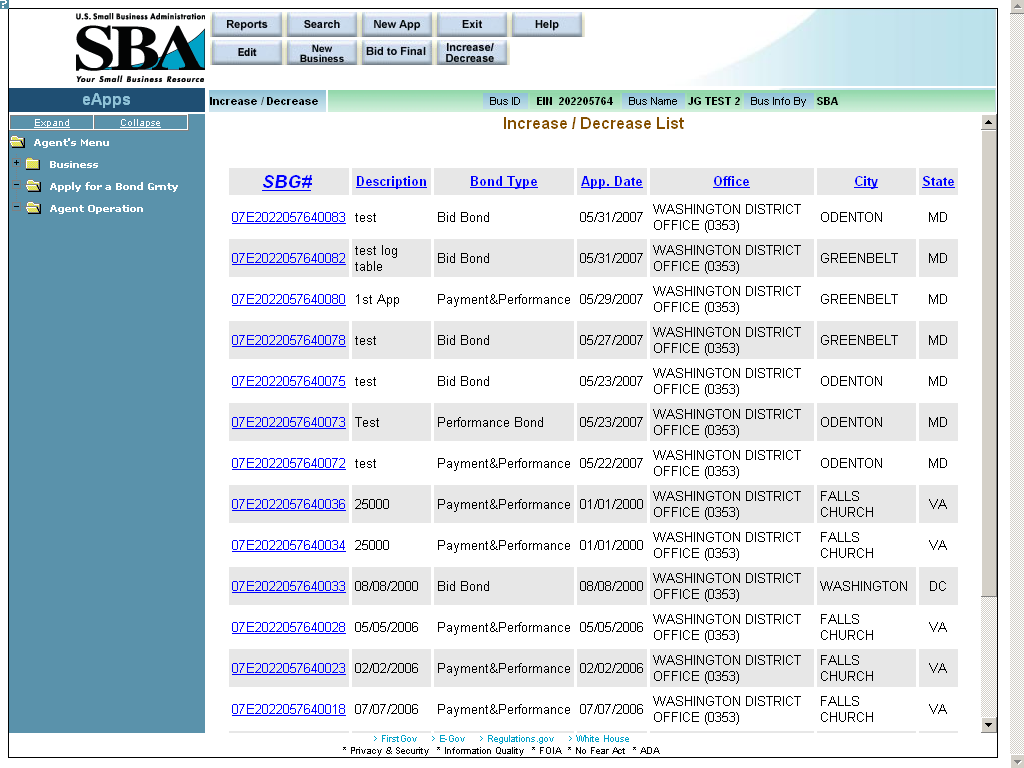
Task: Sort by the Bond Type column header
Action: [x=504, y=182]
